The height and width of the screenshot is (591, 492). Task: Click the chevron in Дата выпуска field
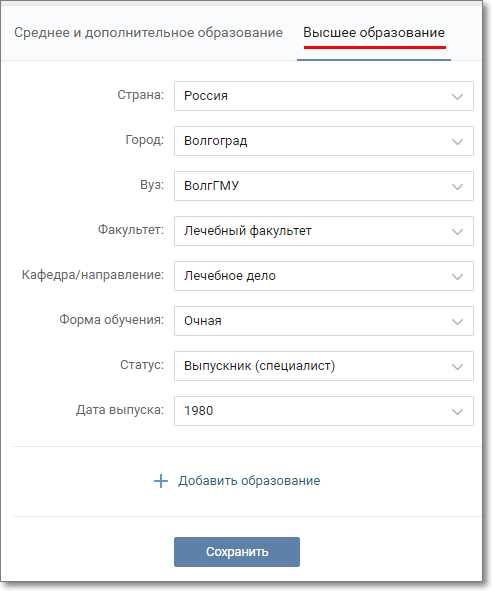457,412
